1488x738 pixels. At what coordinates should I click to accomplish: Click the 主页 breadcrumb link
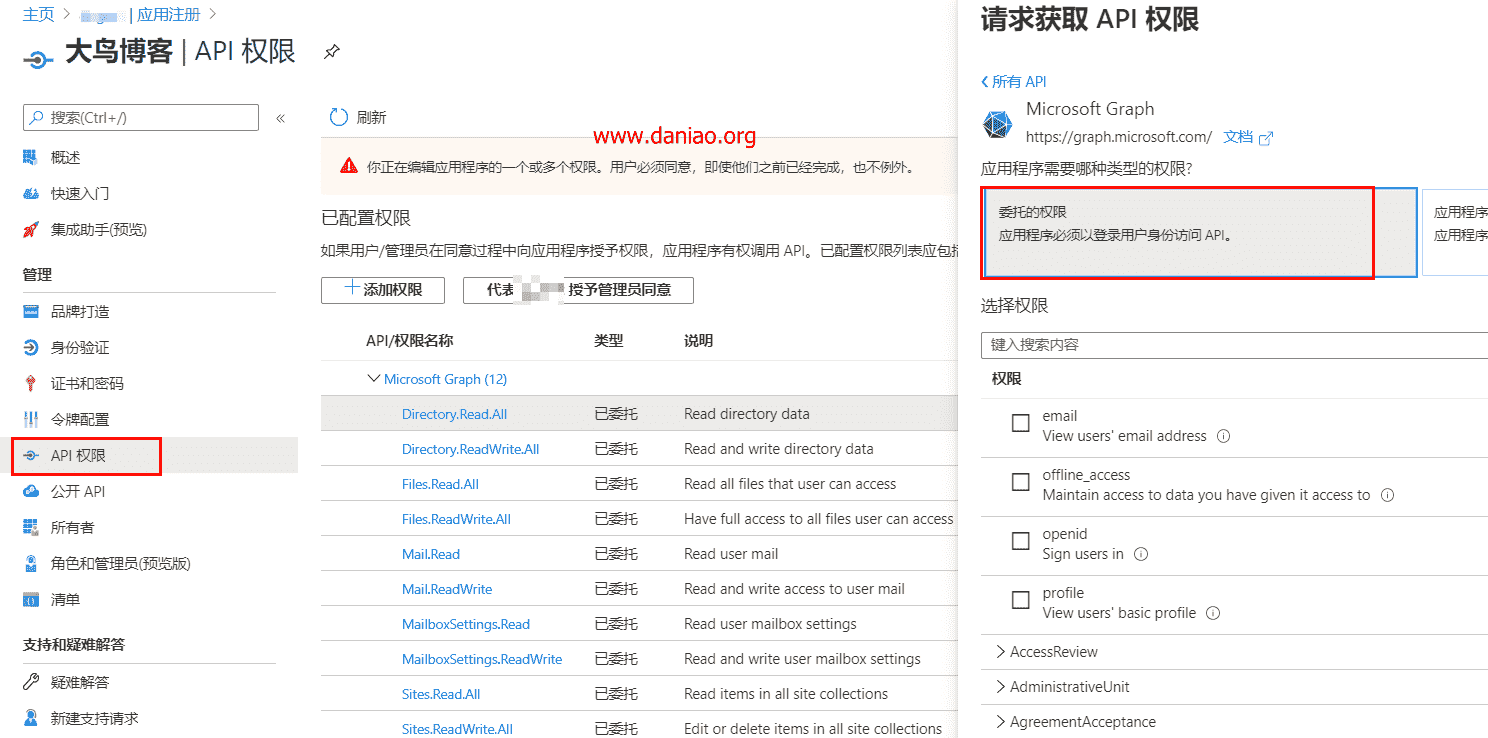point(38,14)
